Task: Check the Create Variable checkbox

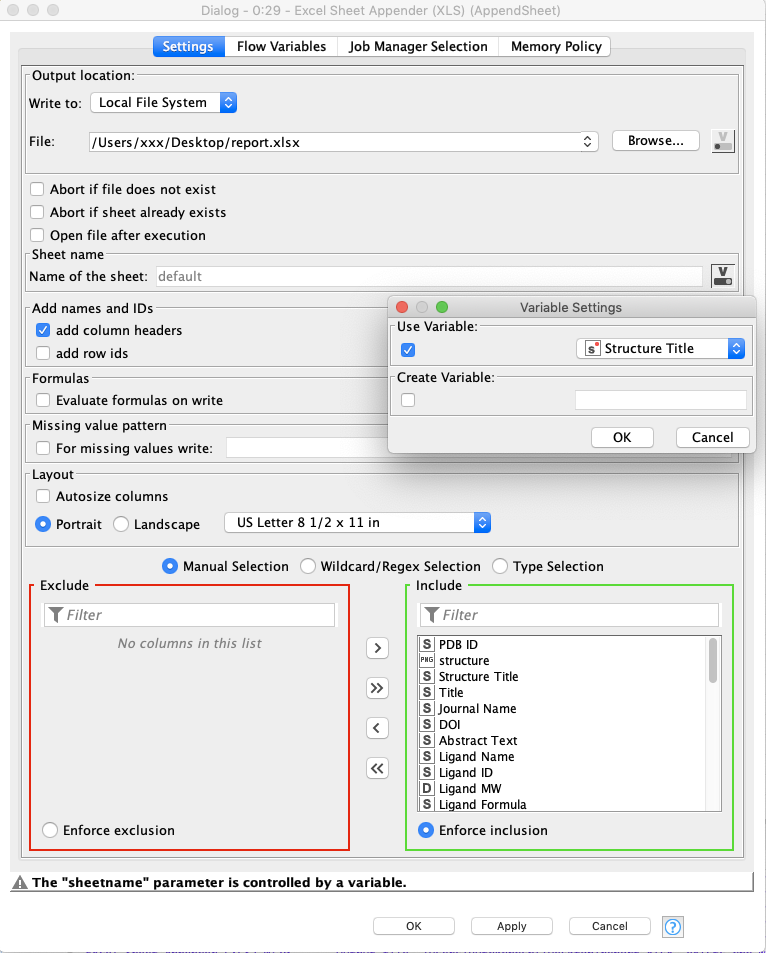Action: 408,400
